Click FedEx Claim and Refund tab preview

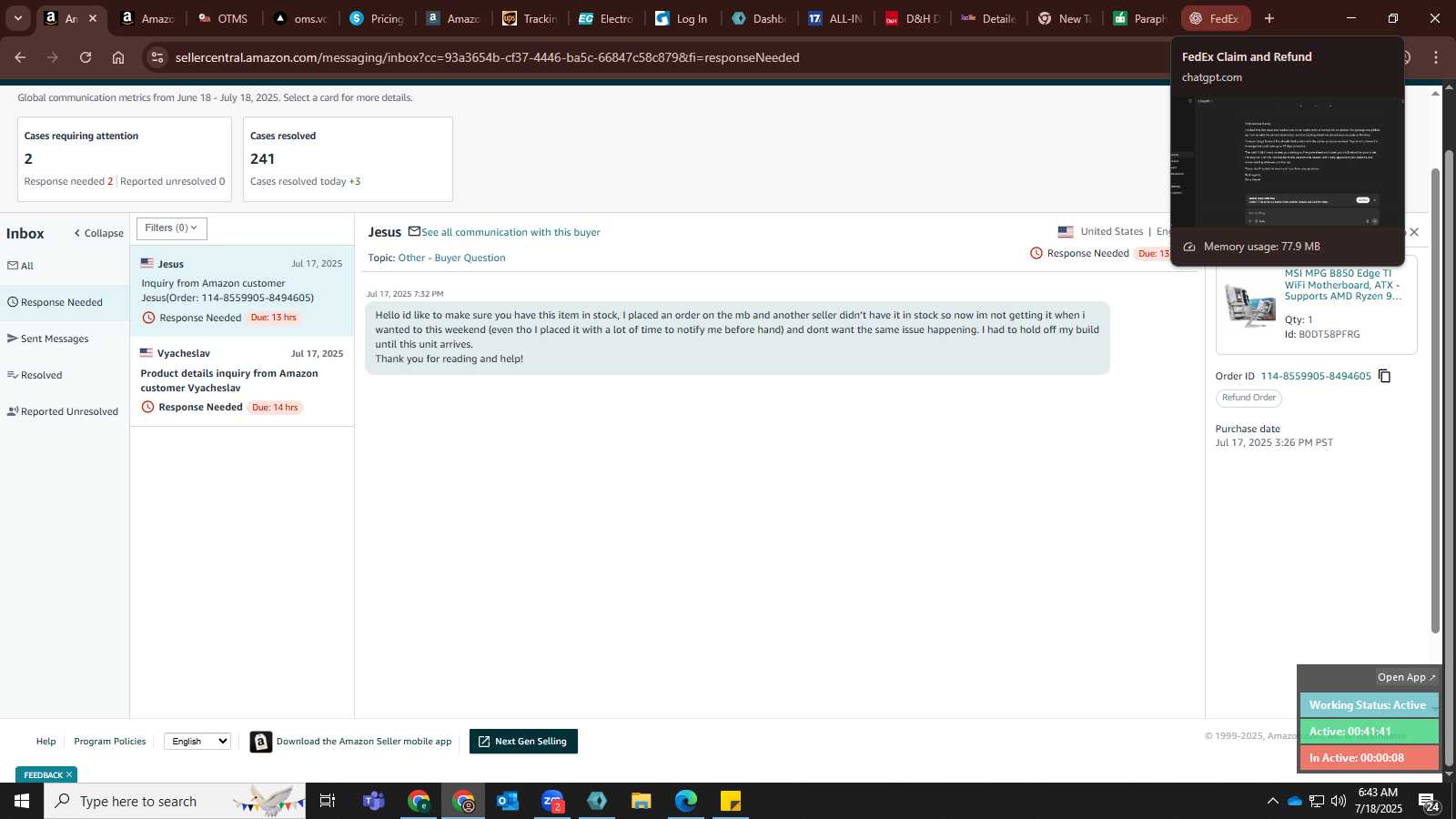click(x=1288, y=150)
